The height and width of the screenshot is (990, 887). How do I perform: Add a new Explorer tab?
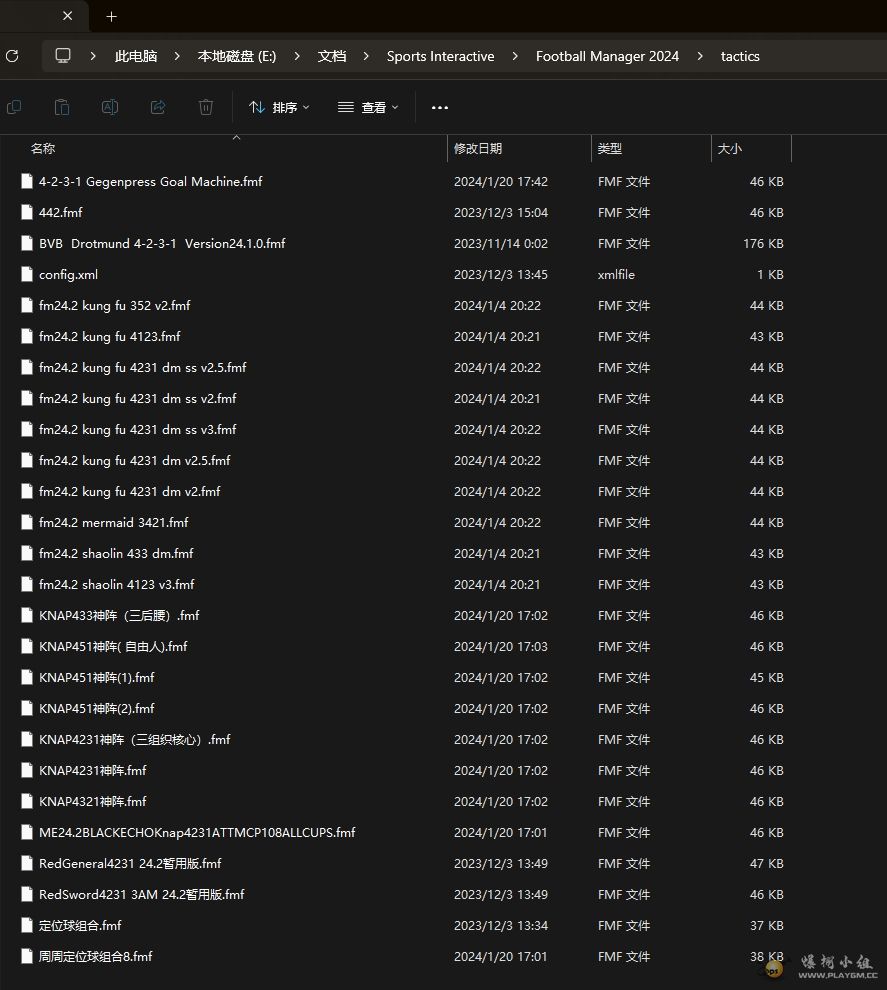point(112,16)
